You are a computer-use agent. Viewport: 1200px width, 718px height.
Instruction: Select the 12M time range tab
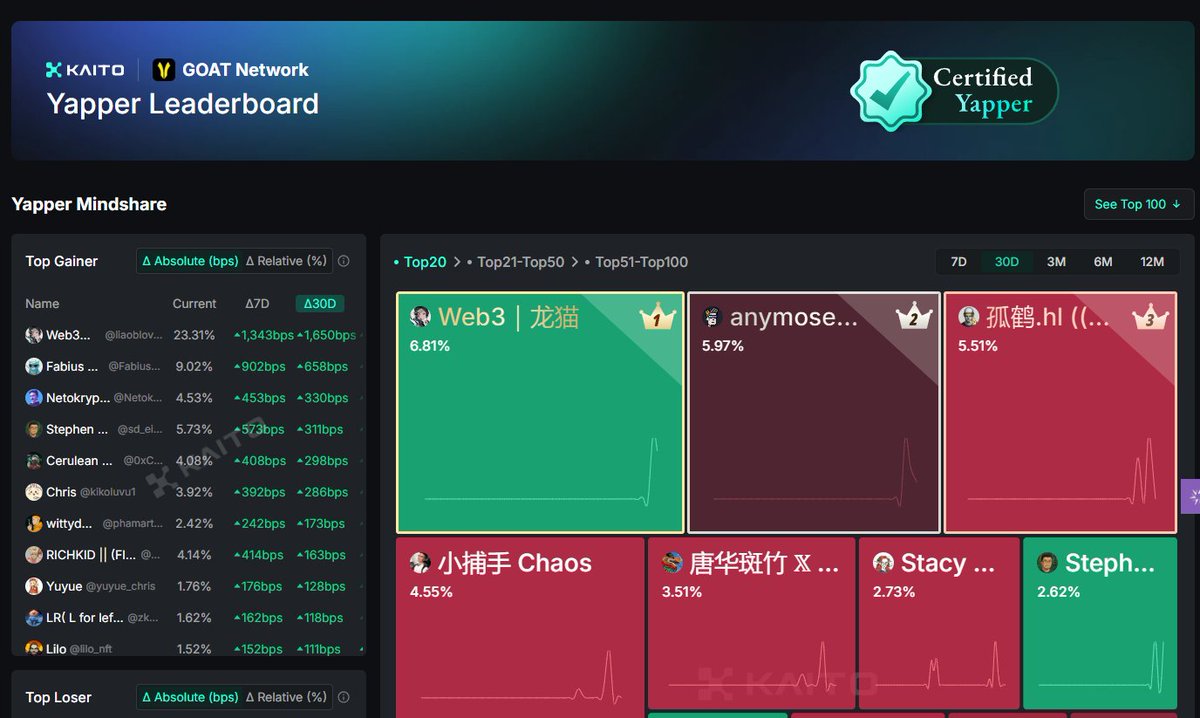point(1152,262)
